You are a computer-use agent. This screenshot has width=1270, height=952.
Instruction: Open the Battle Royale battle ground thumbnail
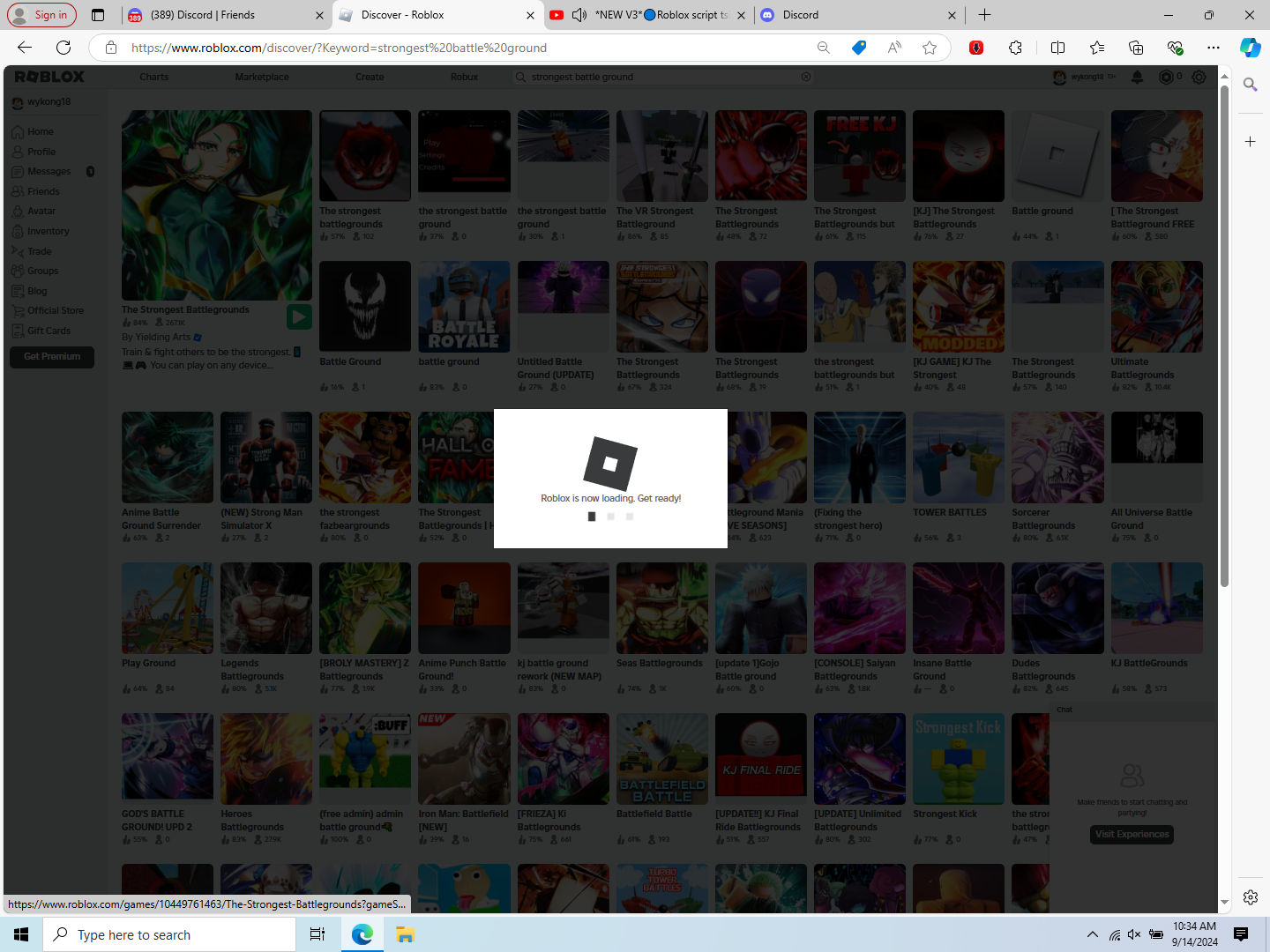coord(464,307)
